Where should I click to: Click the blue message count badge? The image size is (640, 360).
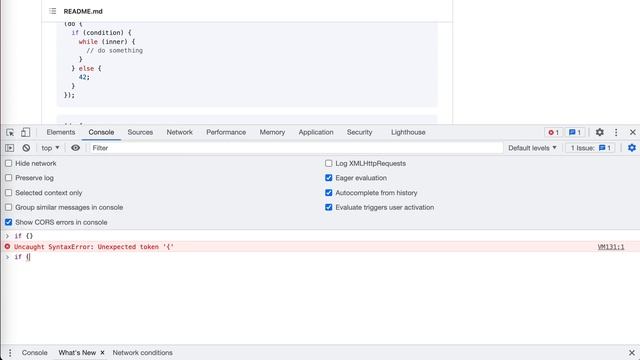(575, 132)
